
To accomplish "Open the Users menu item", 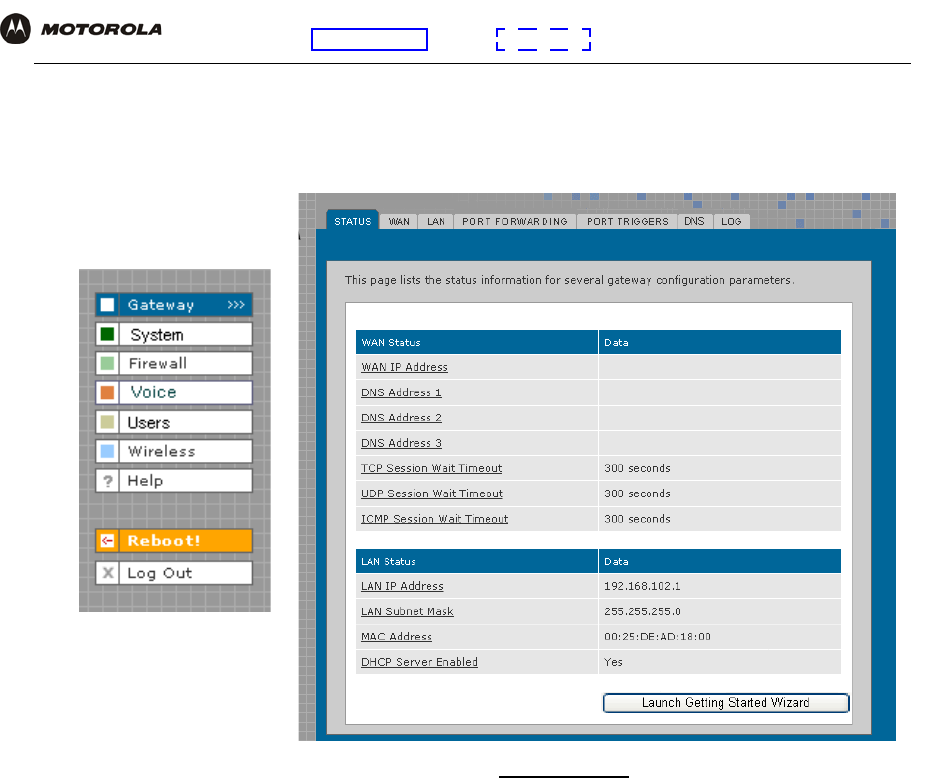I will coord(174,422).
